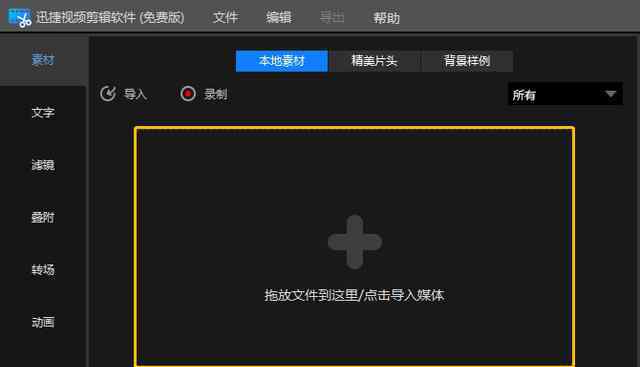The image size is (640, 367).
Task: Select 叠附 in the sidebar
Action: click(43, 217)
